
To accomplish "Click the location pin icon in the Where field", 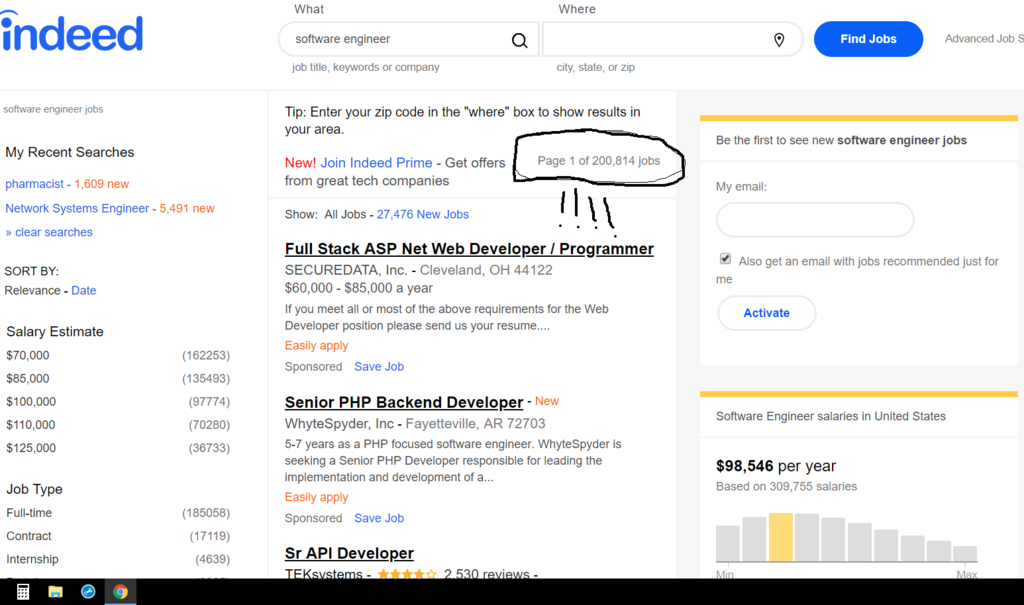I will (779, 40).
